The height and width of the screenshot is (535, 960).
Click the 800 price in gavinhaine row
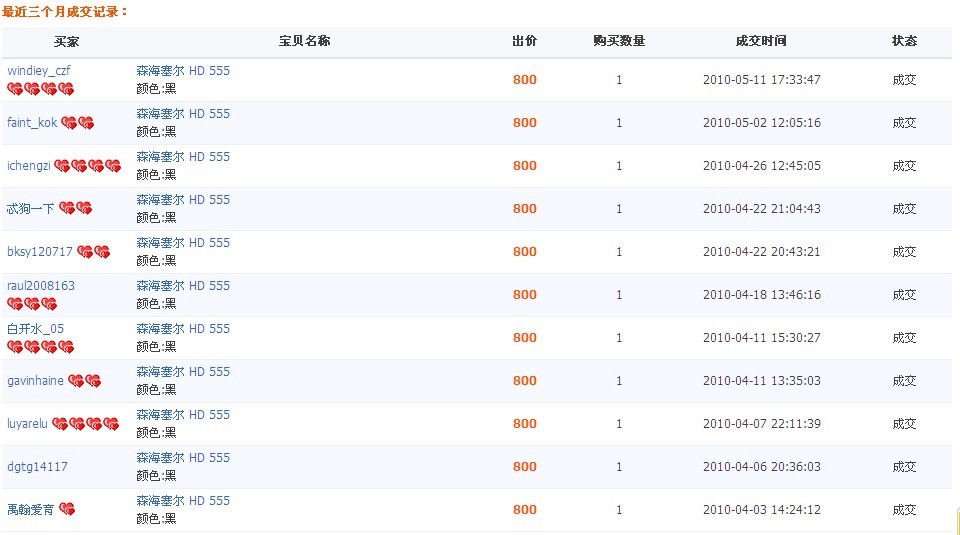[525, 381]
